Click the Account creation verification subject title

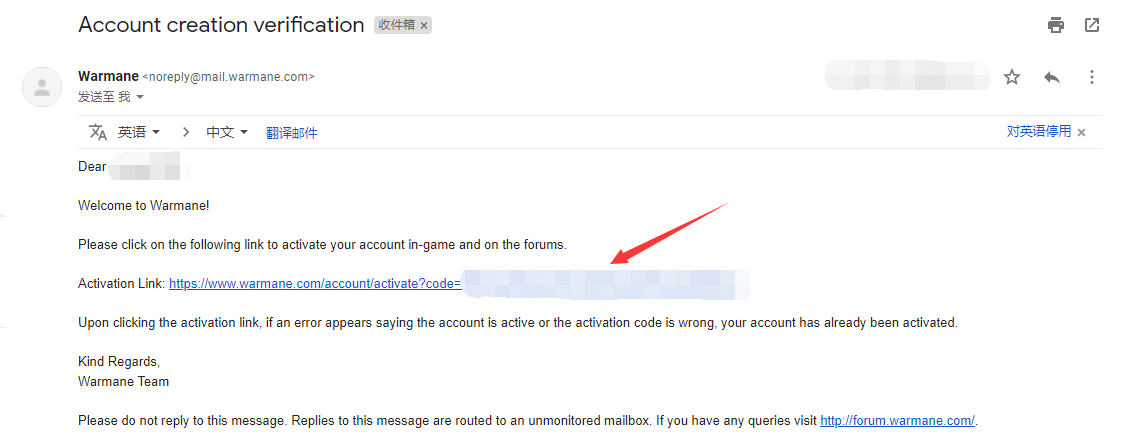[x=221, y=24]
